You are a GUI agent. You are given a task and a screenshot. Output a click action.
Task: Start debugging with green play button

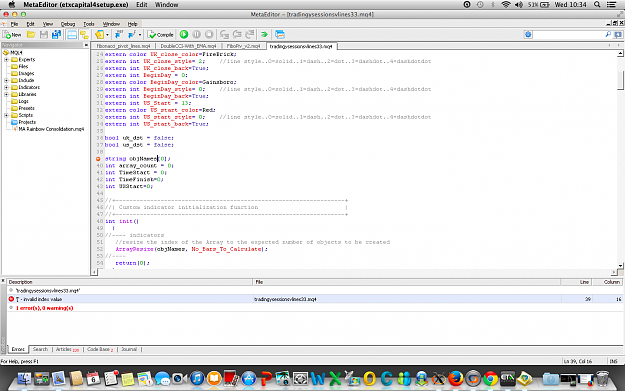[x=184, y=35]
